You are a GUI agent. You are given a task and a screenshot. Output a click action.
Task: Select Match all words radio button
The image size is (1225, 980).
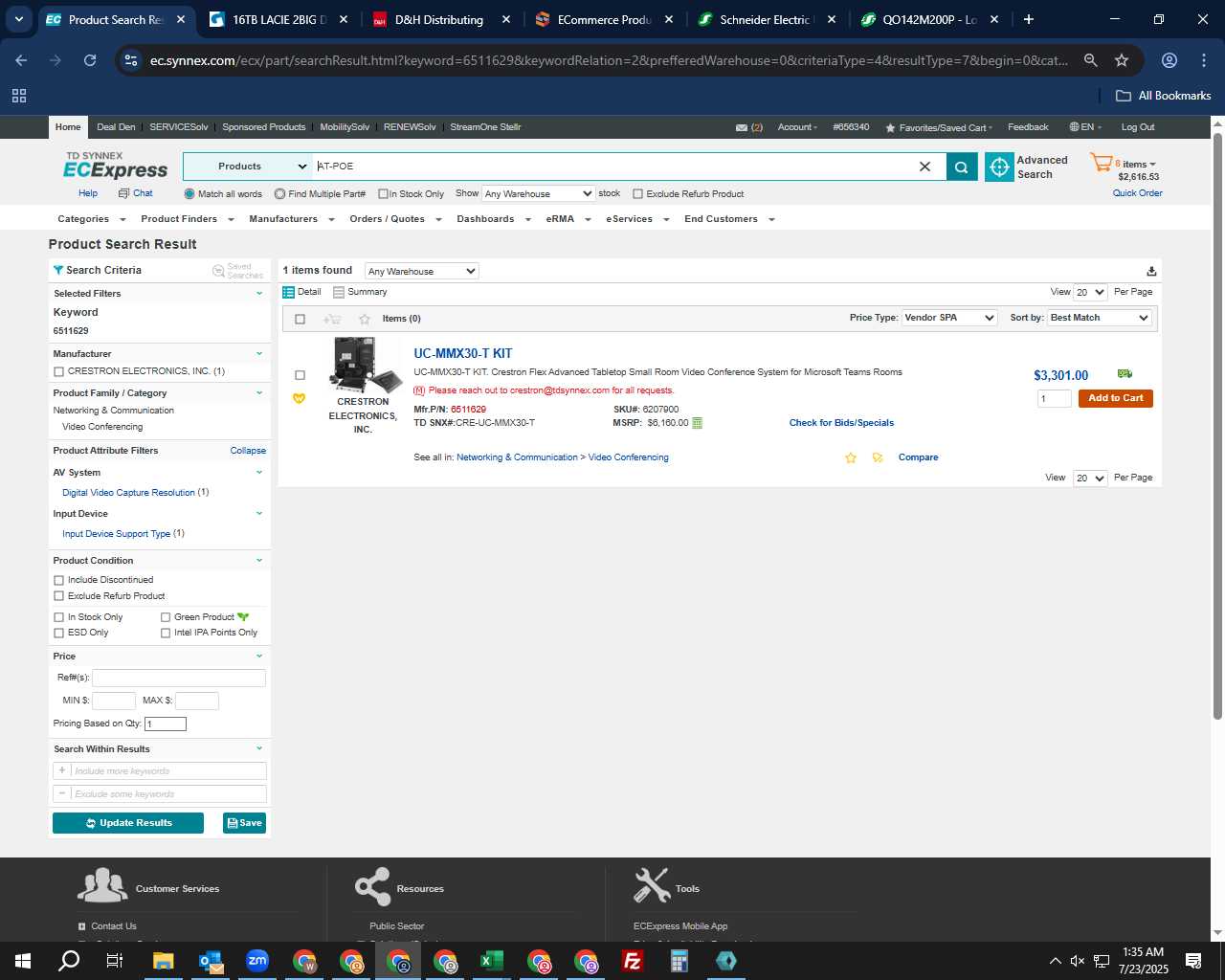click(x=189, y=193)
